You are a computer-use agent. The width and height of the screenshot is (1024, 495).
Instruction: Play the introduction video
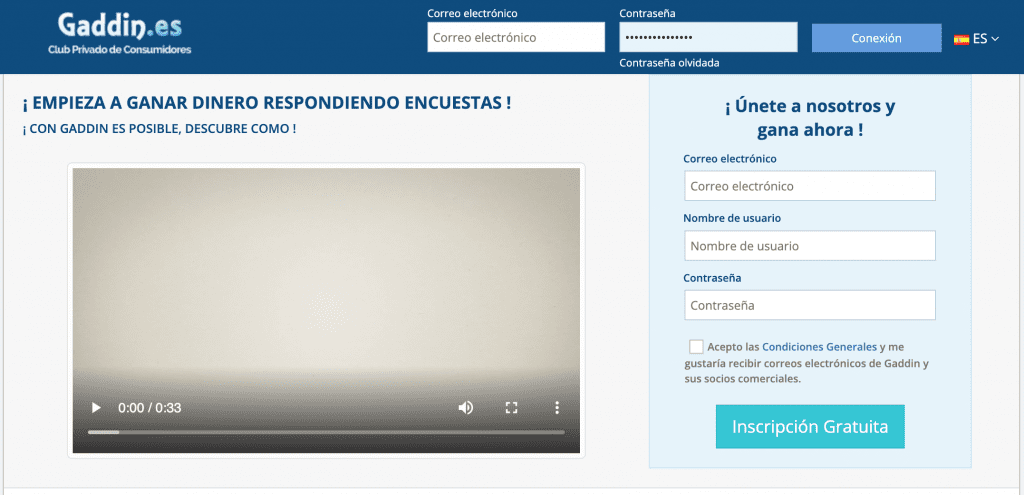tap(96, 408)
